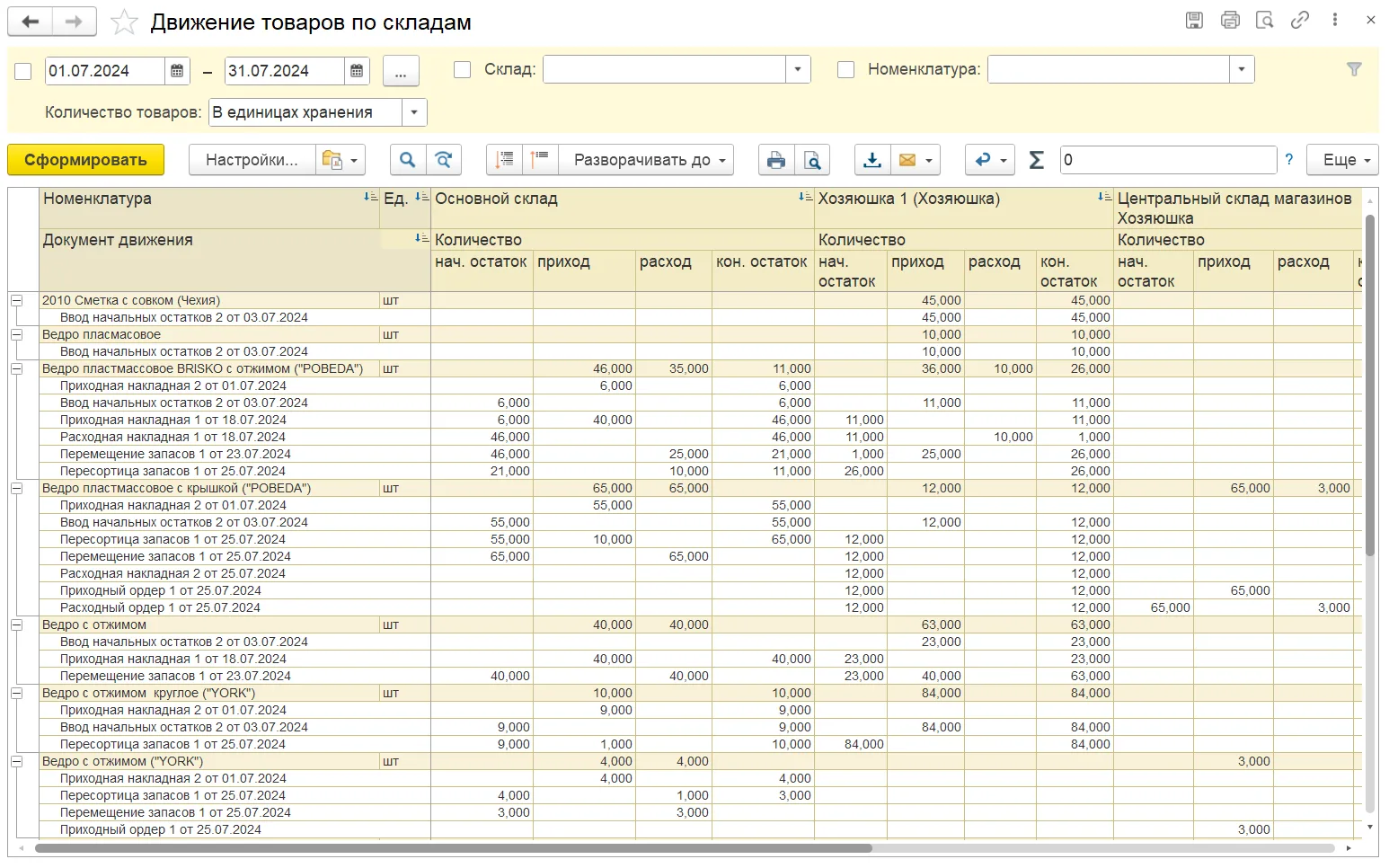Viewport: 1389px width, 868px height.
Task: Open the Еще menu
Action: point(1342,160)
